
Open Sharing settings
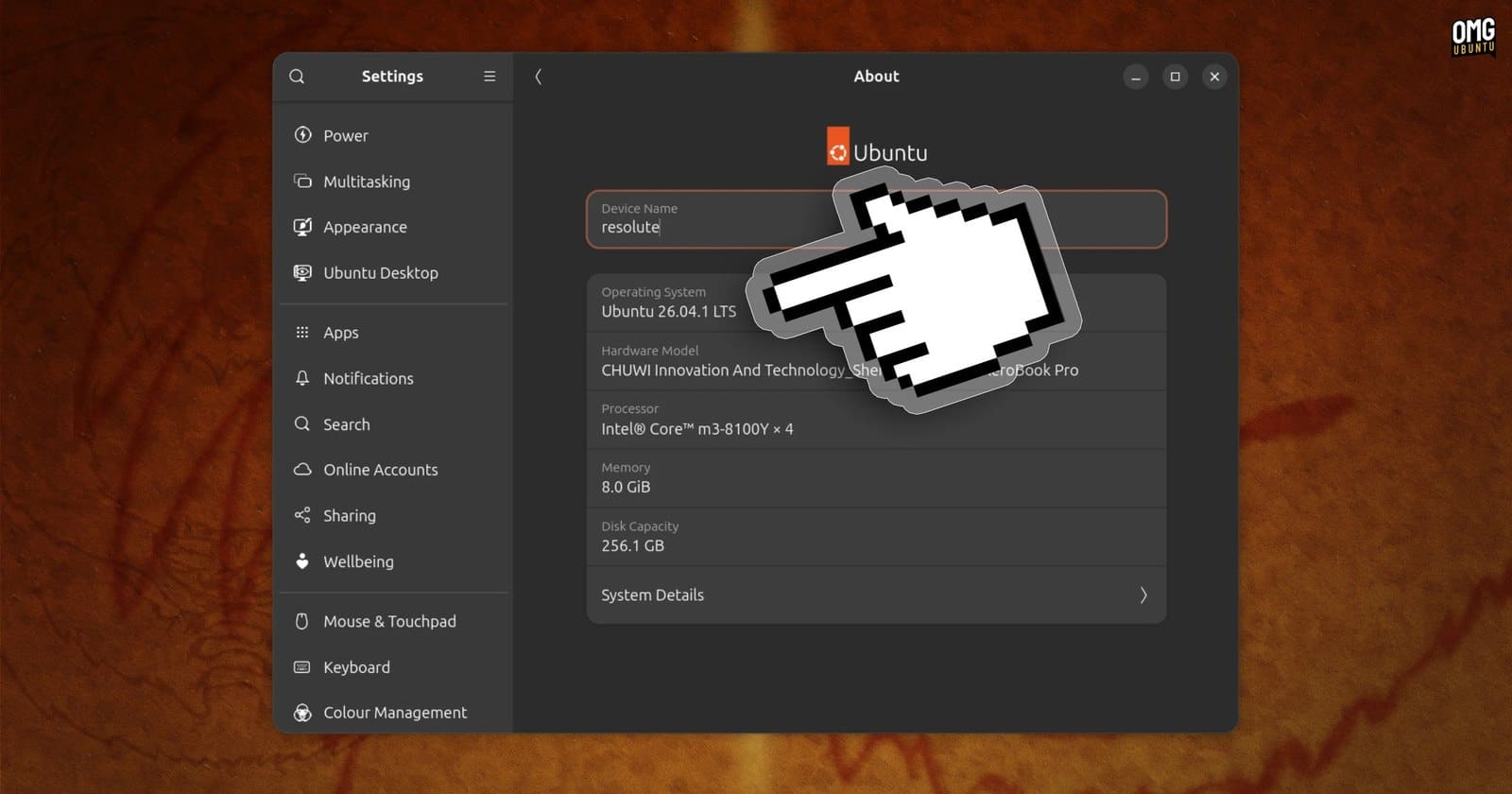[393, 515]
